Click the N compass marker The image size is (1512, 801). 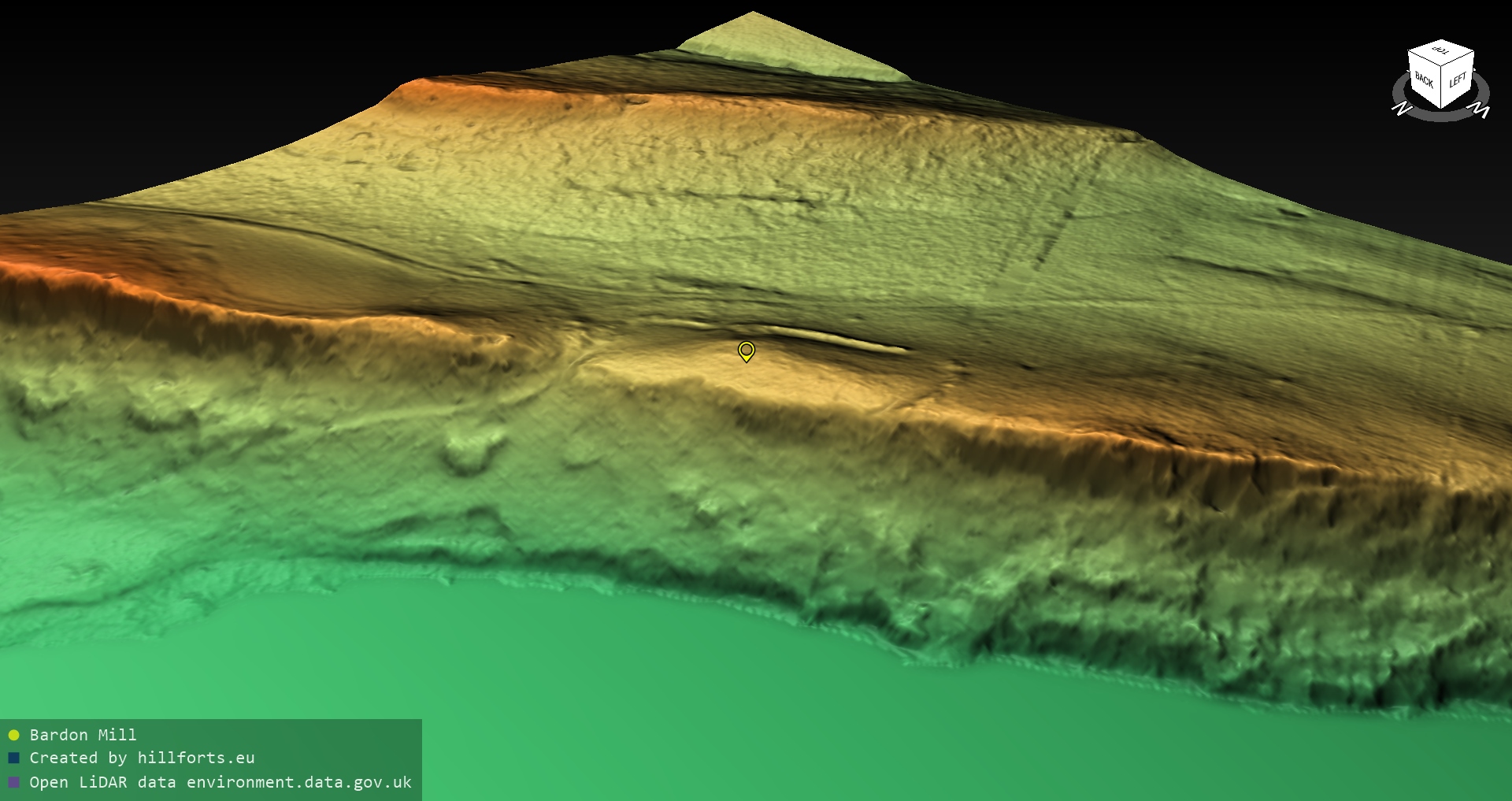pyautogui.click(x=1401, y=108)
